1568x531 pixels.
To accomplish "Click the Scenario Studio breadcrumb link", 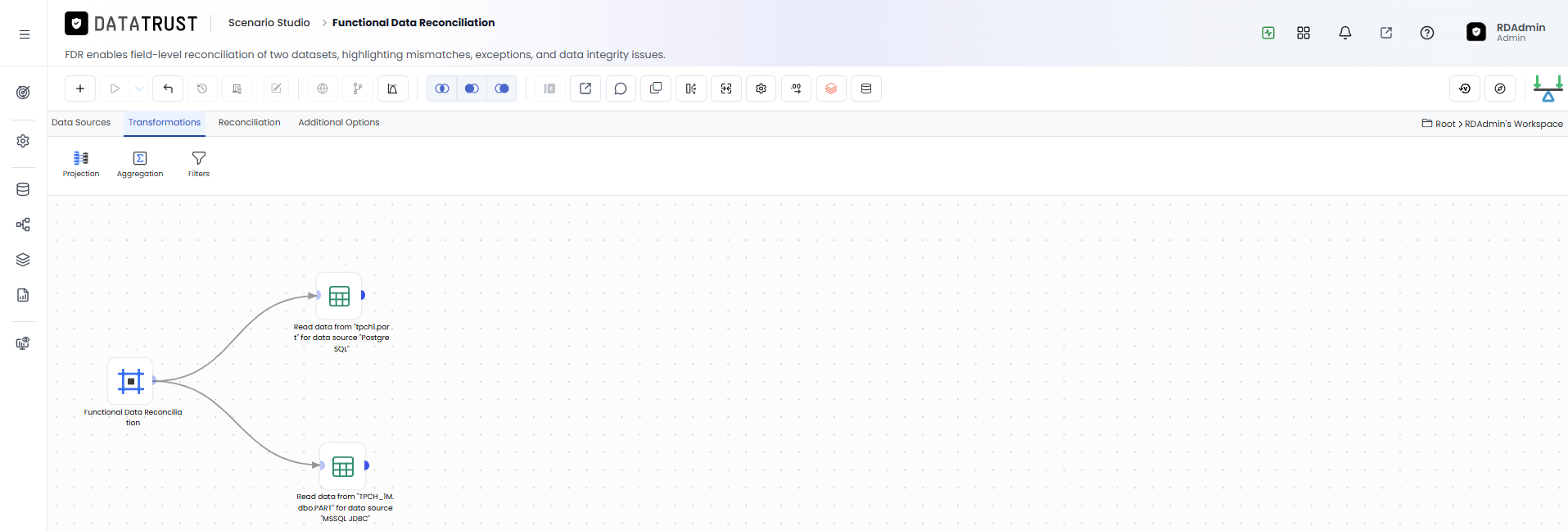I will coord(269,23).
